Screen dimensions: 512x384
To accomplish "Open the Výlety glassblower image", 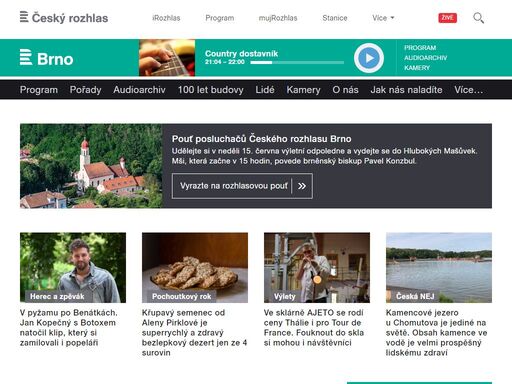I will (317, 268).
